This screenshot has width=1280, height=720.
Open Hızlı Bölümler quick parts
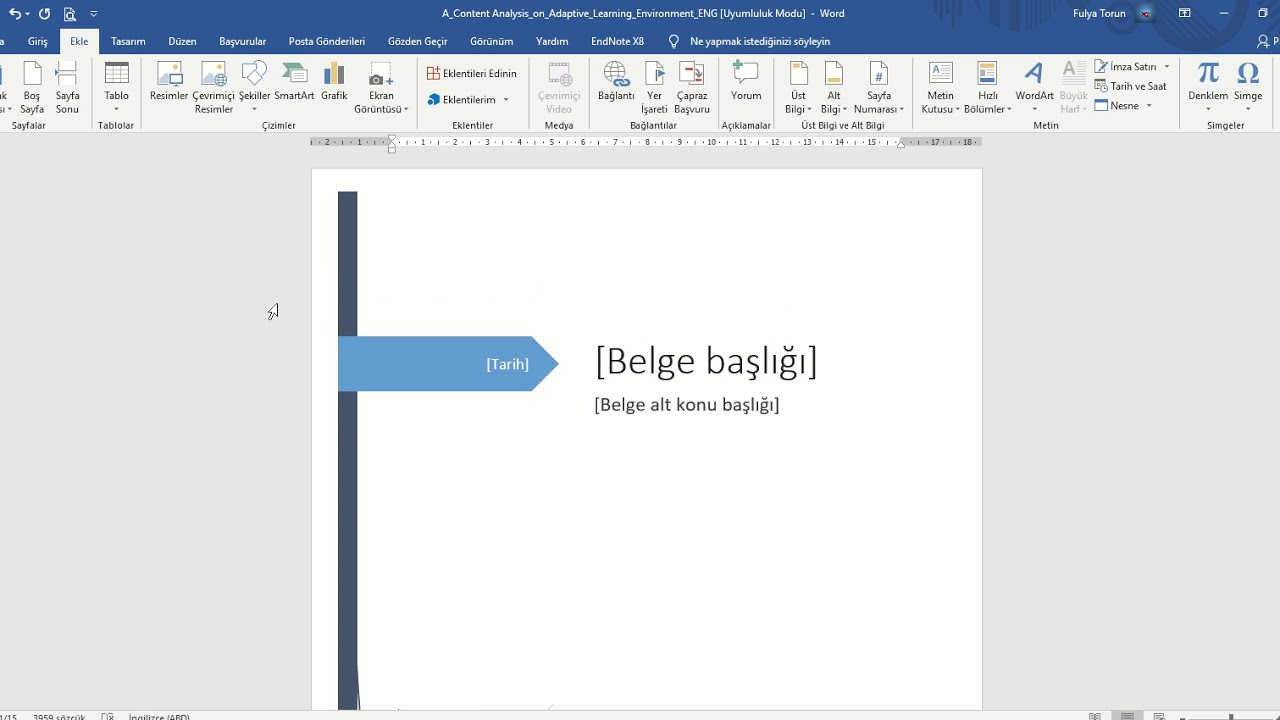pyautogui.click(x=988, y=88)
